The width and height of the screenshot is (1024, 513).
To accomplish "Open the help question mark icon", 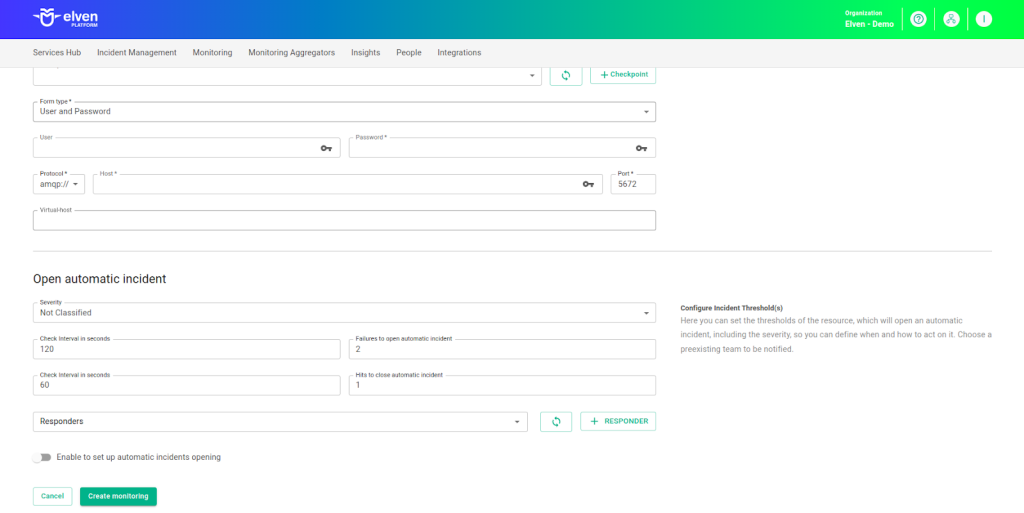I will (918, 19).
